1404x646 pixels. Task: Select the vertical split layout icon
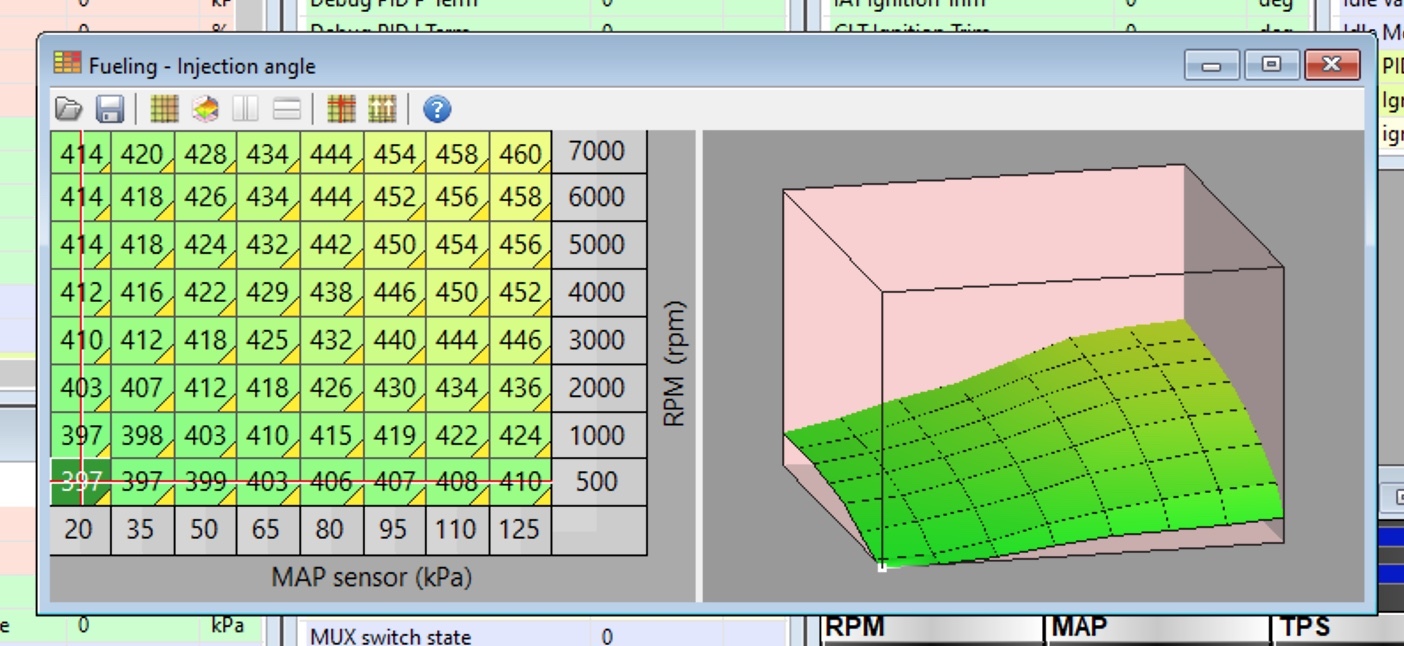[x=245, y=109]
